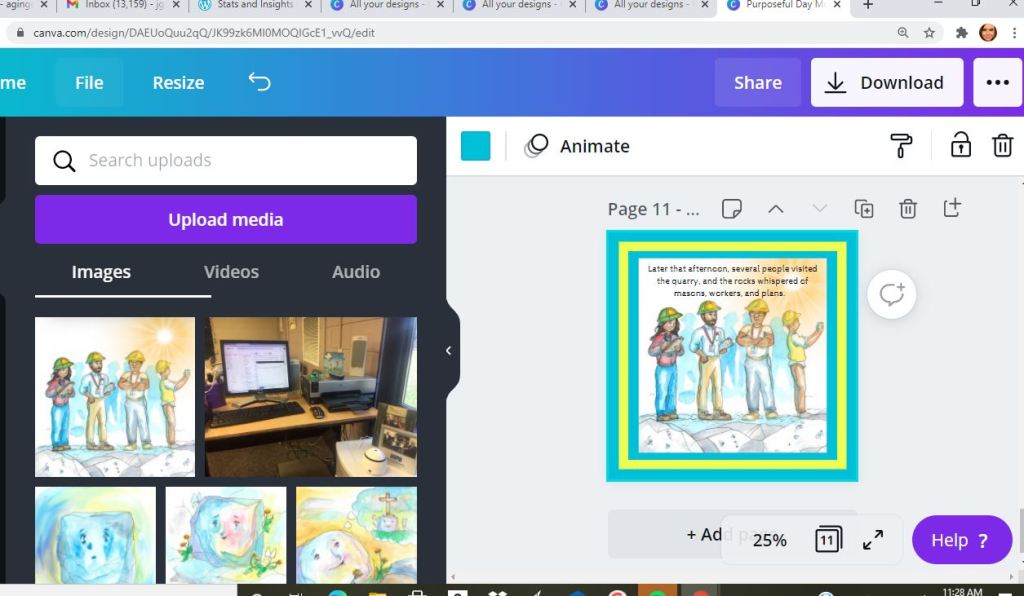Image resolution: width=1024 pixels, height=596 pixels.
Task: Open page notes icon beside Page 11
Action: click(x=732, y=209)
